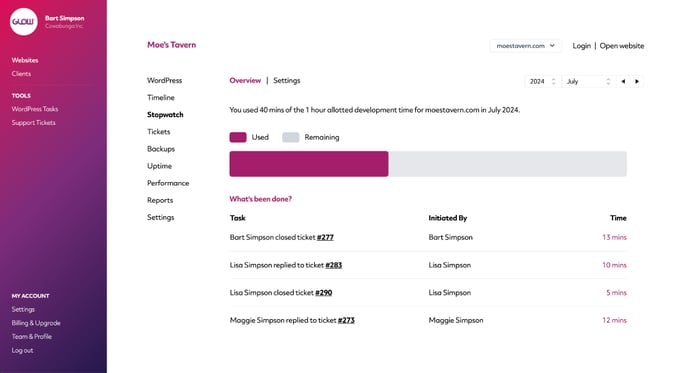Select the Overview tab

(245, 81)
